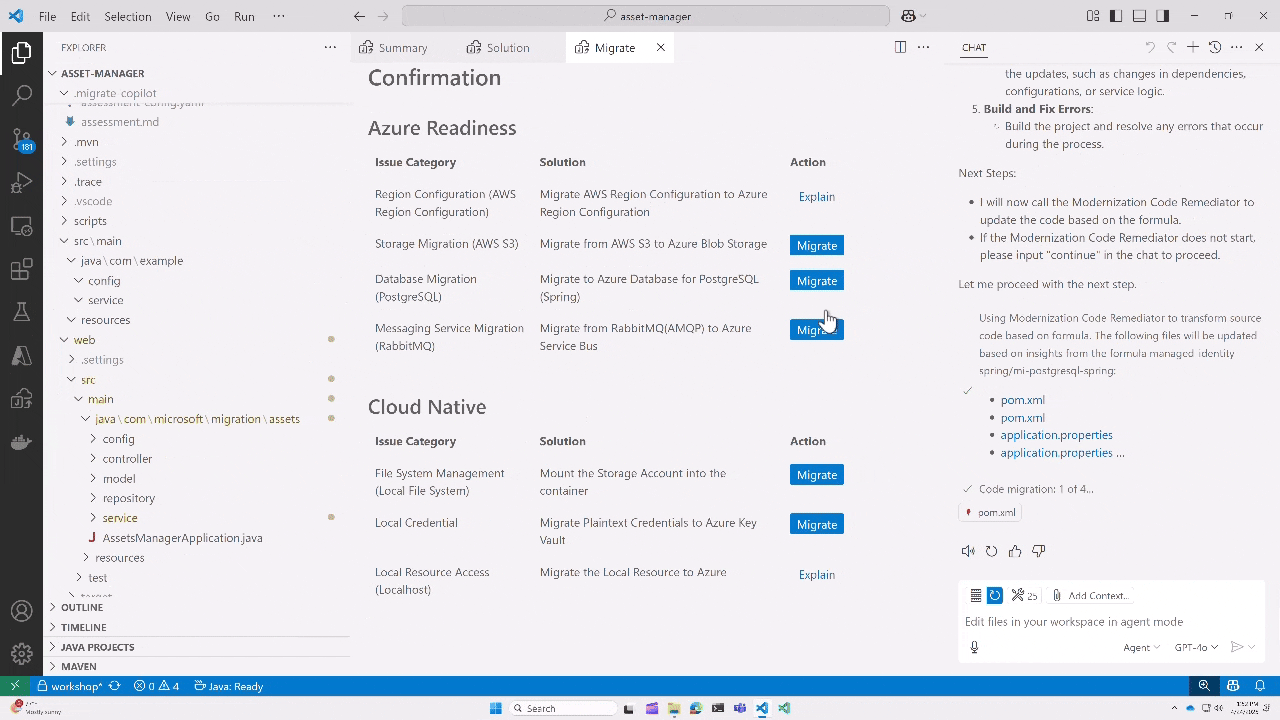Give the chat response a thumbs down
The height and width of the screenshot is (720, 1280).
[1038, 550]
